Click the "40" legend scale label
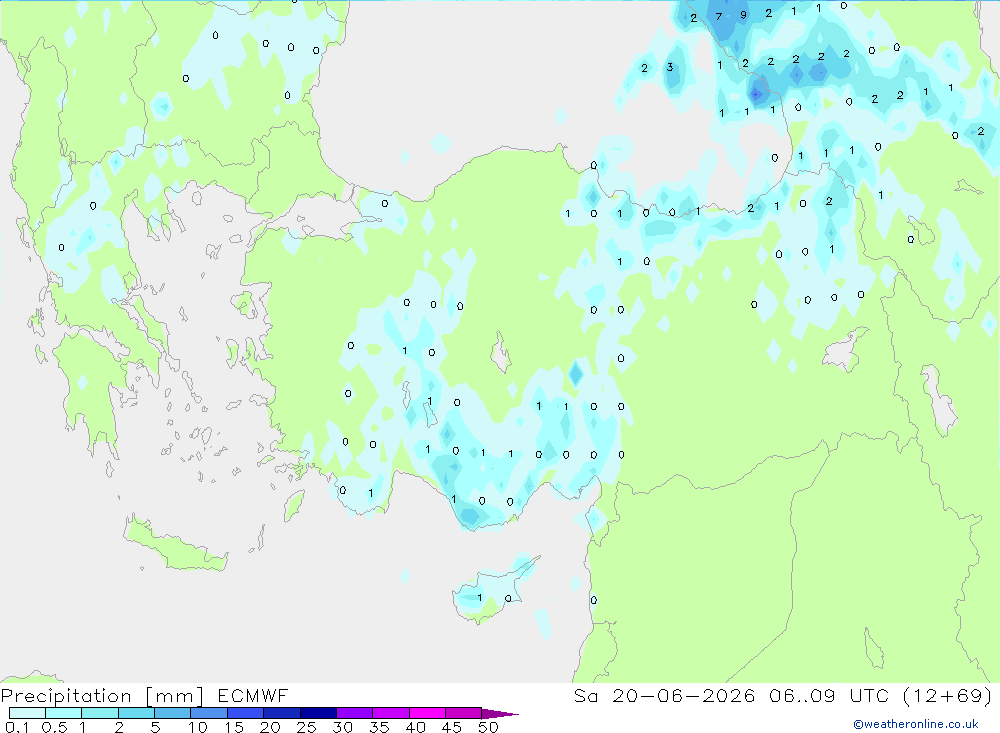Image resolution: width=1000 pixels, height=733 pixels. (x=416, y=727)
